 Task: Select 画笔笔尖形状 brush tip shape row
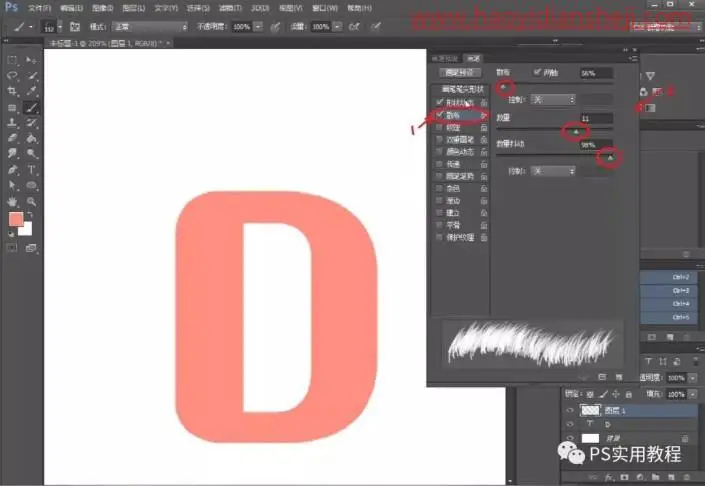point(460,89)
